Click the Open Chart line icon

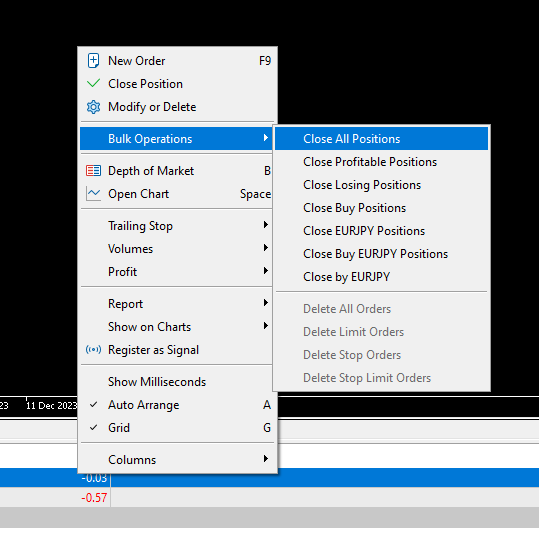93,194
